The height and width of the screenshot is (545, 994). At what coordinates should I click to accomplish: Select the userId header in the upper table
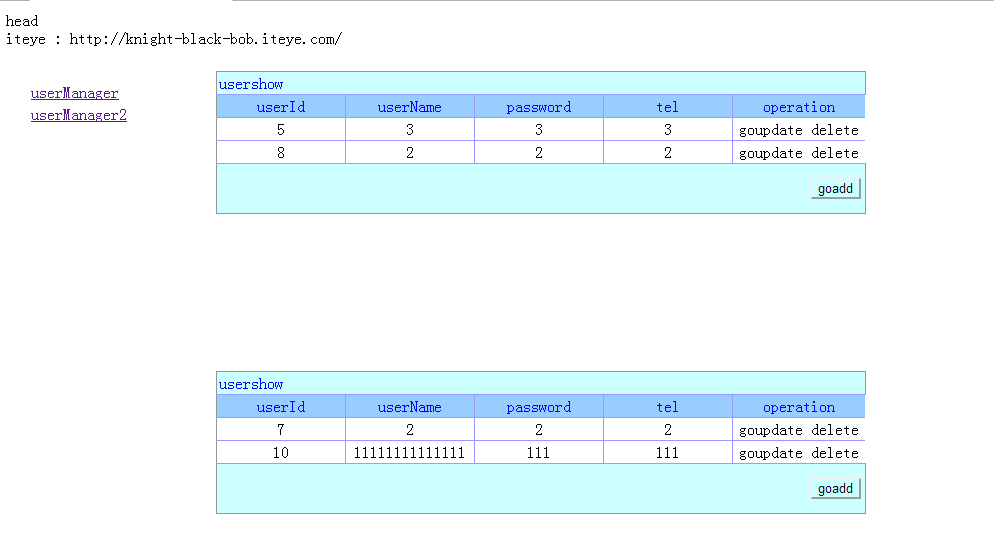(x=281, y=106)
